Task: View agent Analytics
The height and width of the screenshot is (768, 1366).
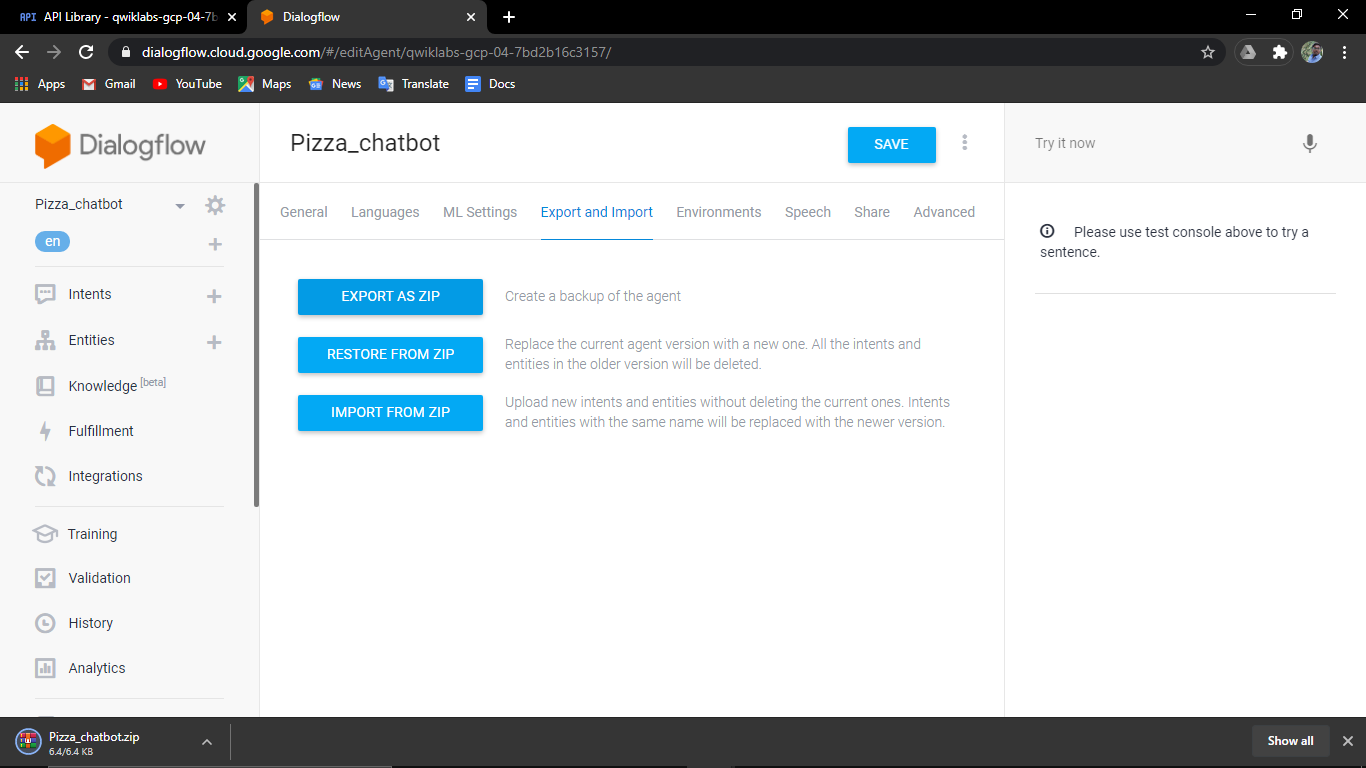Action: click(x=96, y=667)
